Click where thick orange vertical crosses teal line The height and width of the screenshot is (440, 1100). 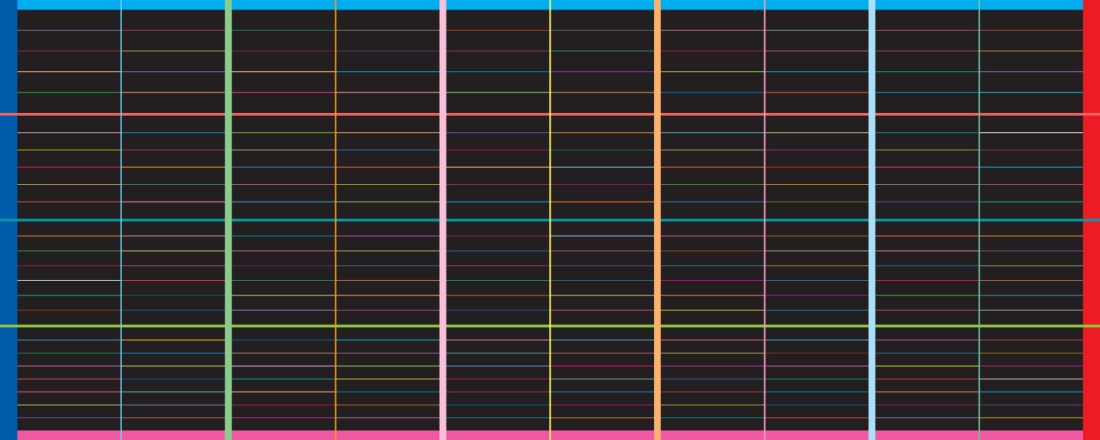point(657,220)
